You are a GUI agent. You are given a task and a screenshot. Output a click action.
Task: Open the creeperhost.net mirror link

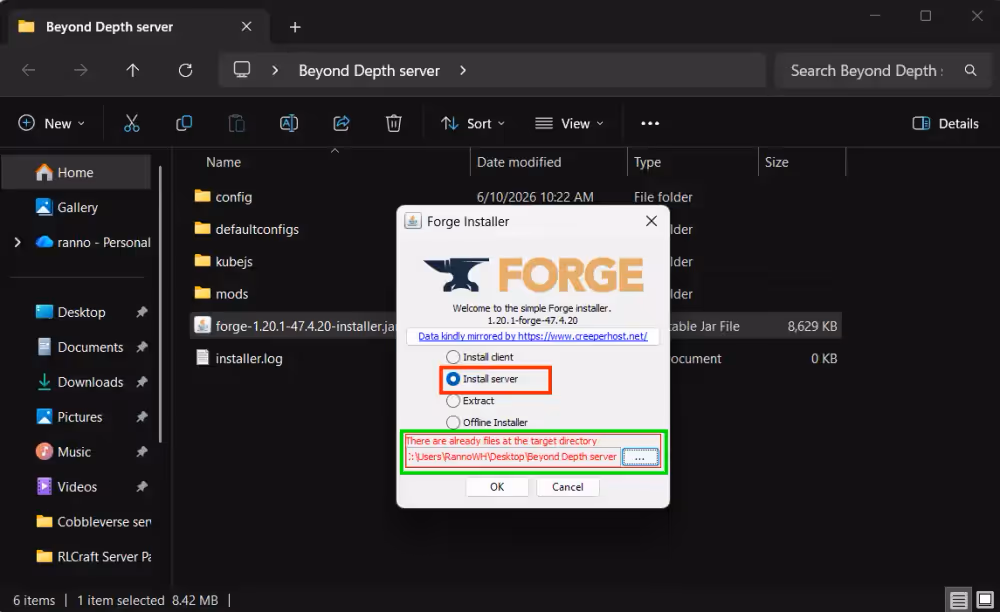coord(533,336)
